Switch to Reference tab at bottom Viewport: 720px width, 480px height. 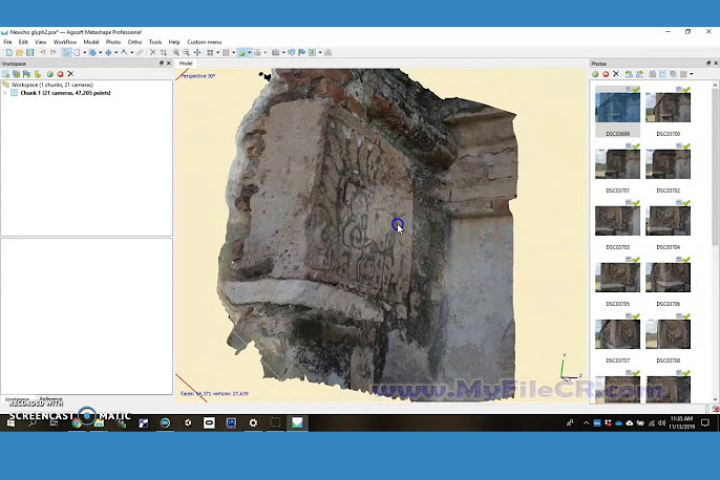pyautogui.click(x=51, y=399)
